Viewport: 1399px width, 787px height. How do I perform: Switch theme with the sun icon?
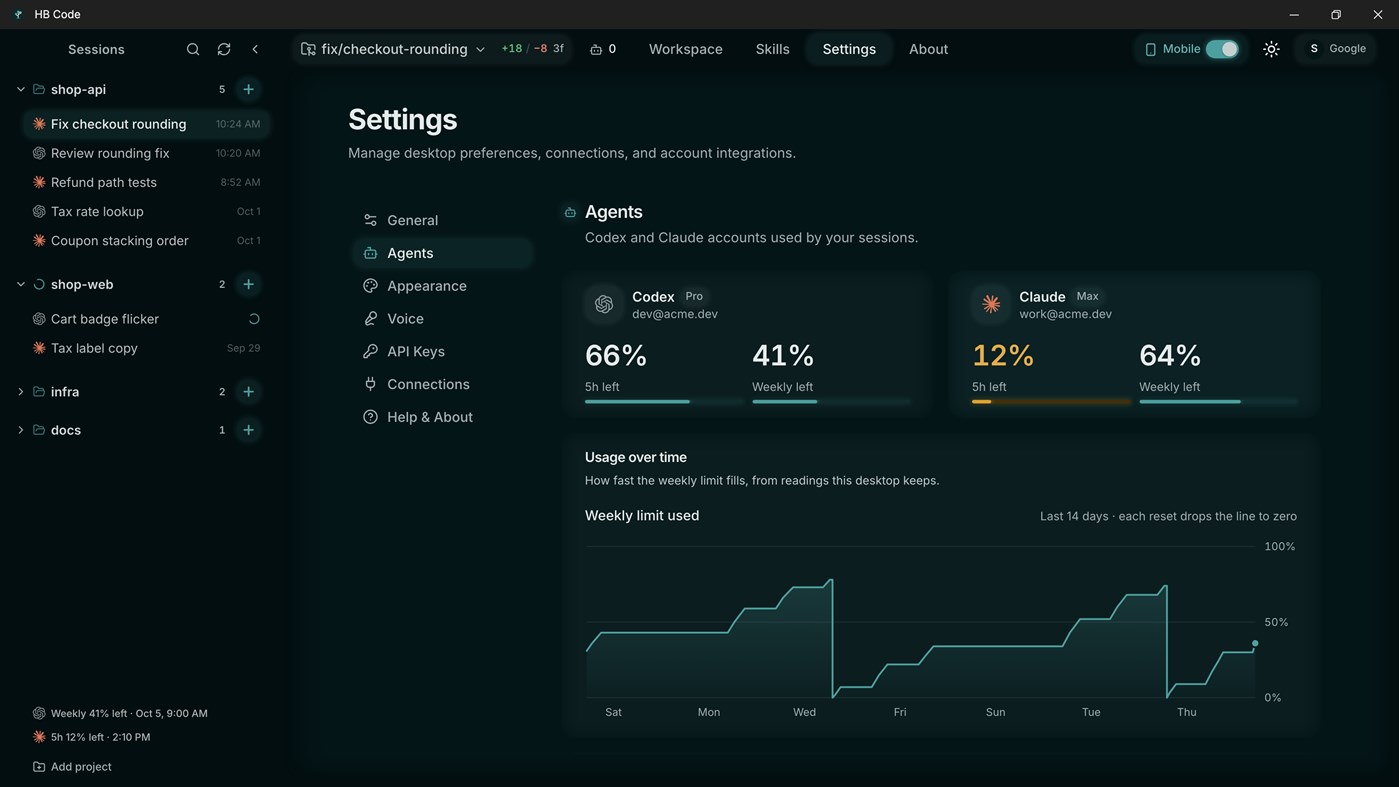[1271, 49]
